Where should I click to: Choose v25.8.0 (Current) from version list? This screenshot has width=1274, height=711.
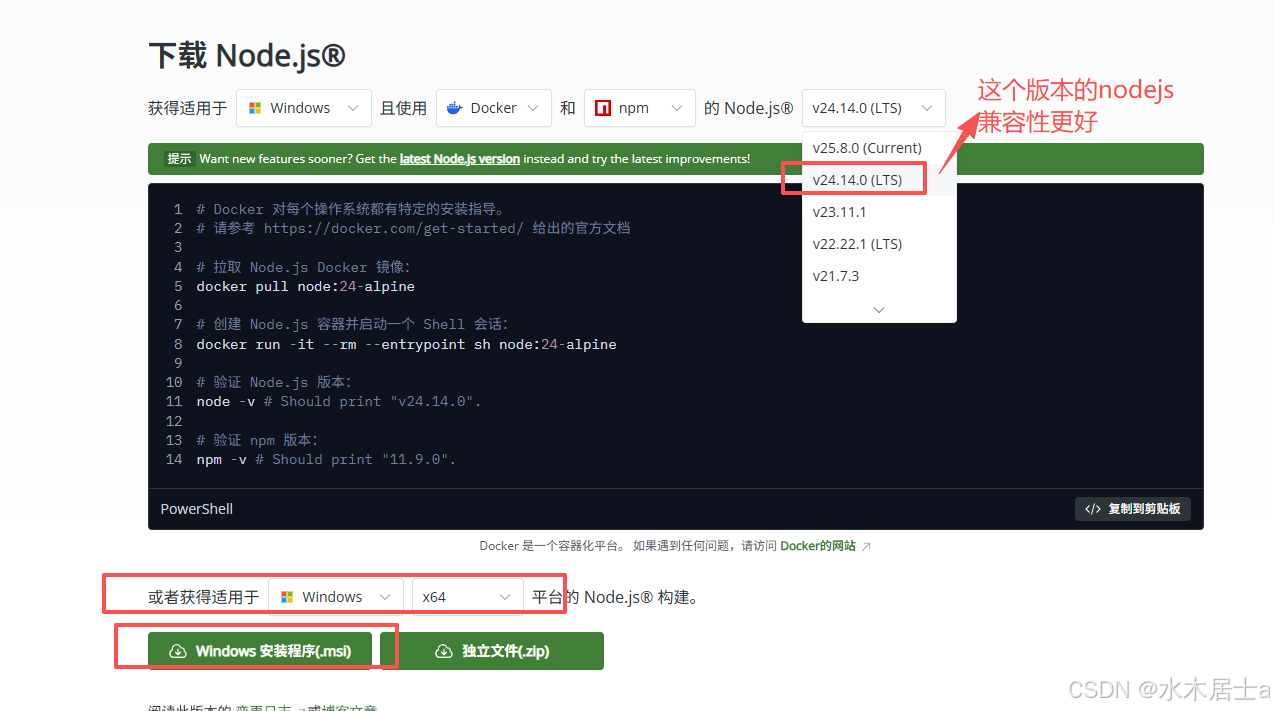point(867,147)
